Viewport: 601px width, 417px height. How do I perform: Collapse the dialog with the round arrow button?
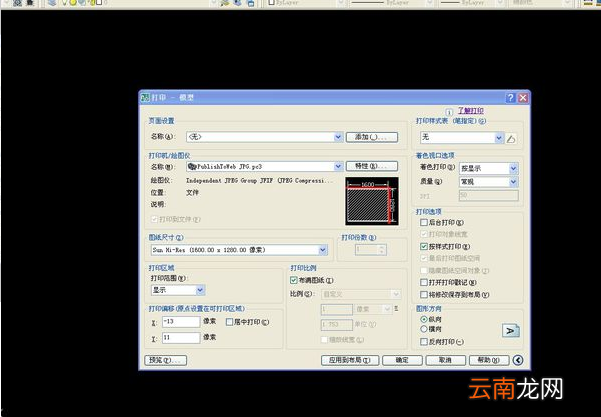(x=518, y=360)
